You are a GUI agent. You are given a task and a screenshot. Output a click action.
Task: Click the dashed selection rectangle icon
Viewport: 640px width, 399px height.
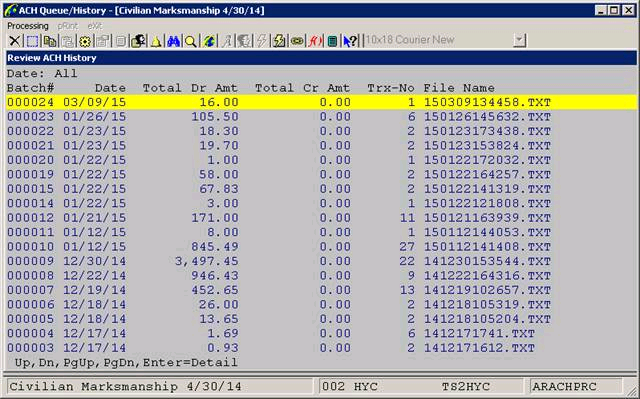(32, 41)
